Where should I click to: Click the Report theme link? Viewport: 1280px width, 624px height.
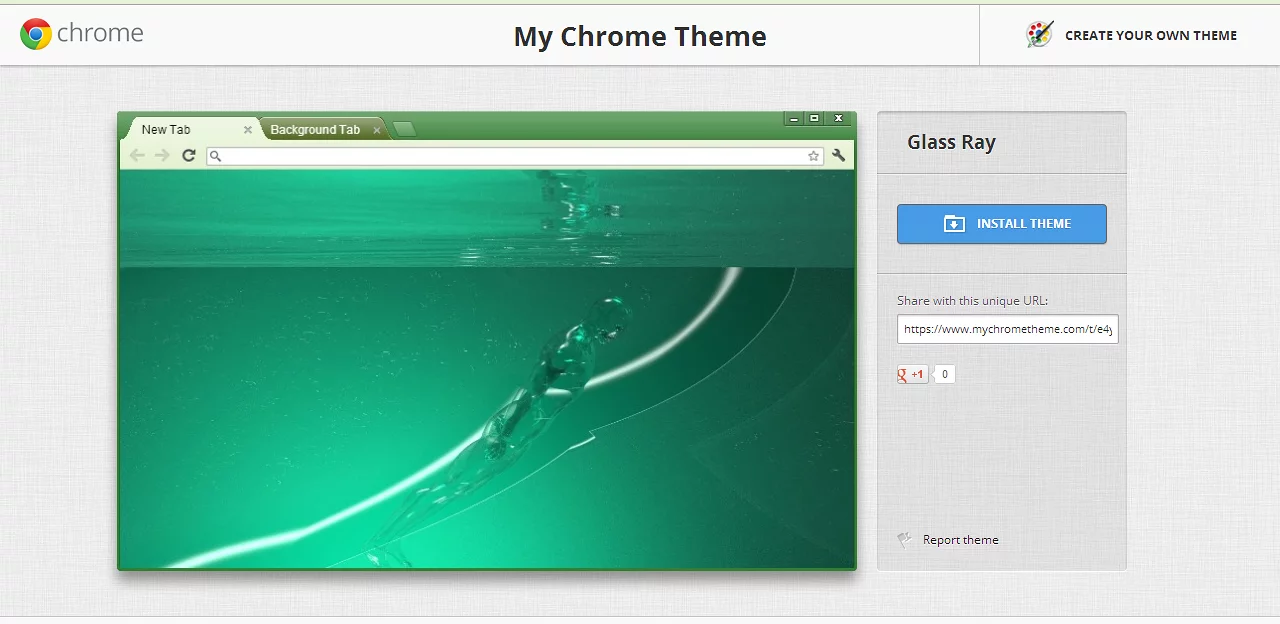tap(960, 540)
